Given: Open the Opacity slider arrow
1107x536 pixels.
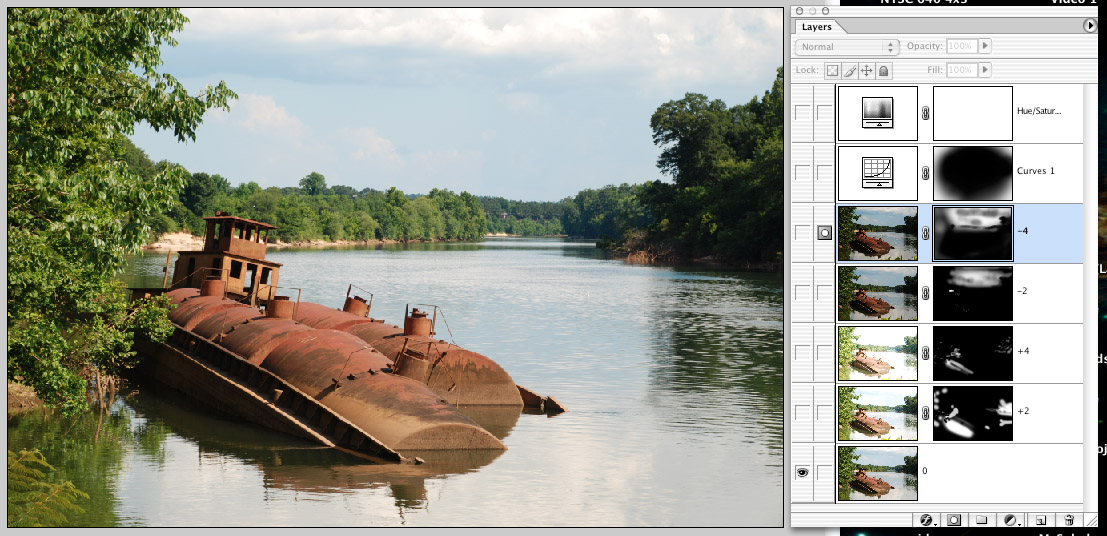Looking at the screenshot, I should pos(985,47).
